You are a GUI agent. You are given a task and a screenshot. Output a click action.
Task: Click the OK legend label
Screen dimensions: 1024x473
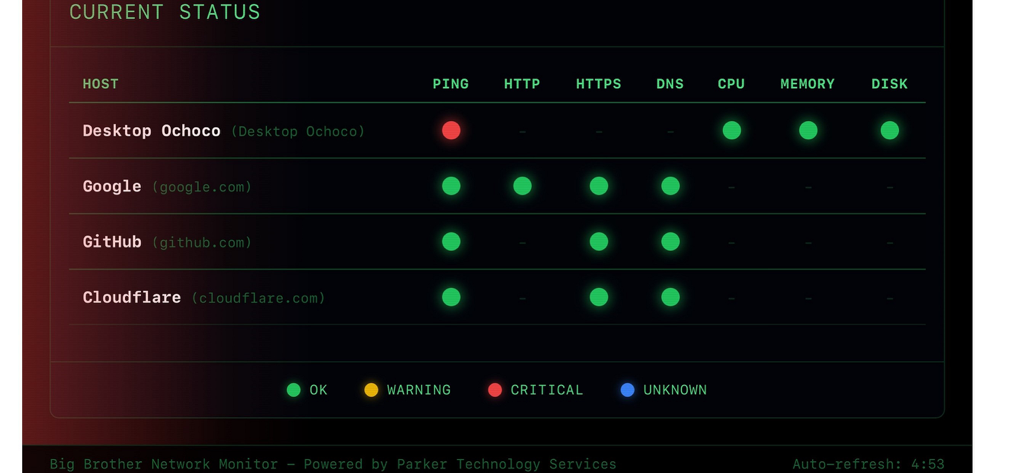click(x=319, y=390)
